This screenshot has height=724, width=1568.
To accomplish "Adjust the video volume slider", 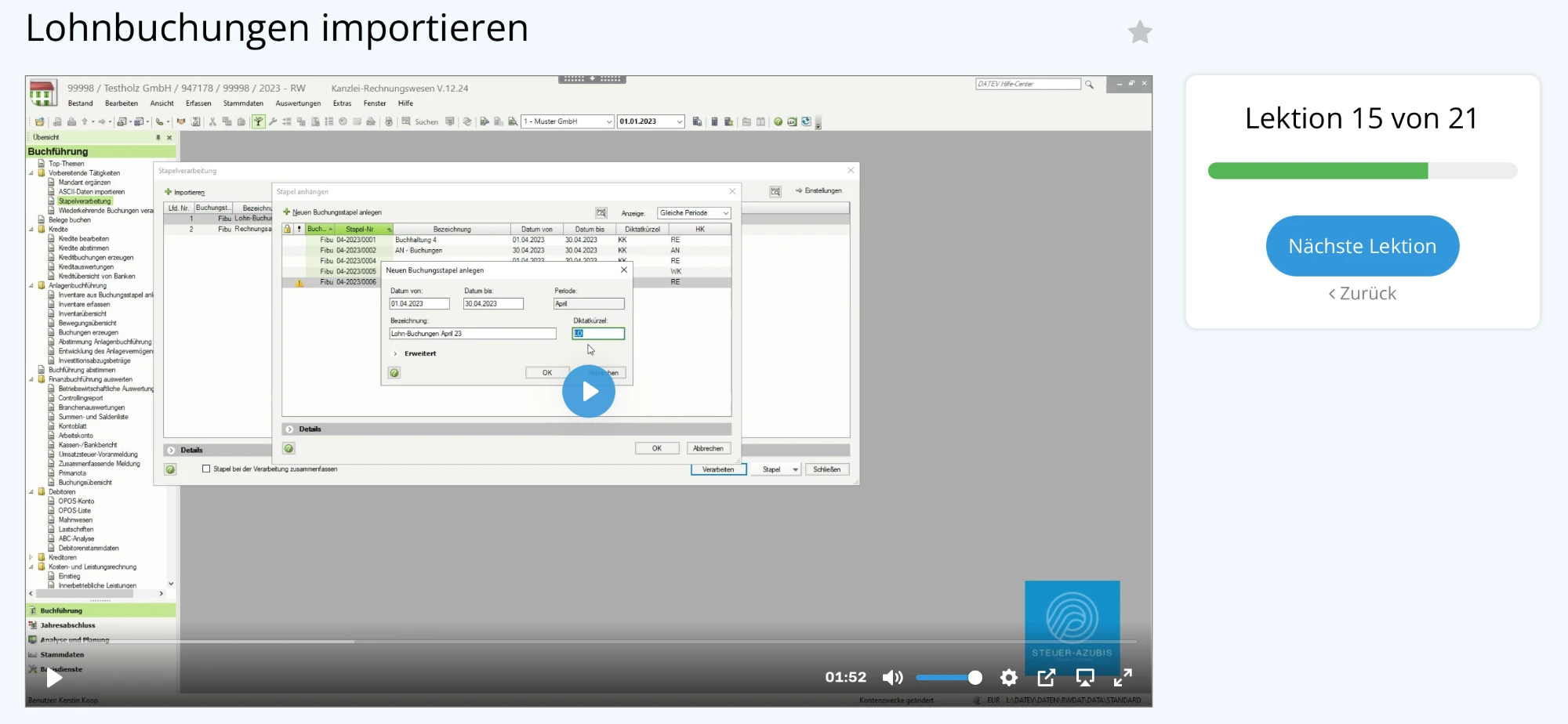I will pos(949,678).
